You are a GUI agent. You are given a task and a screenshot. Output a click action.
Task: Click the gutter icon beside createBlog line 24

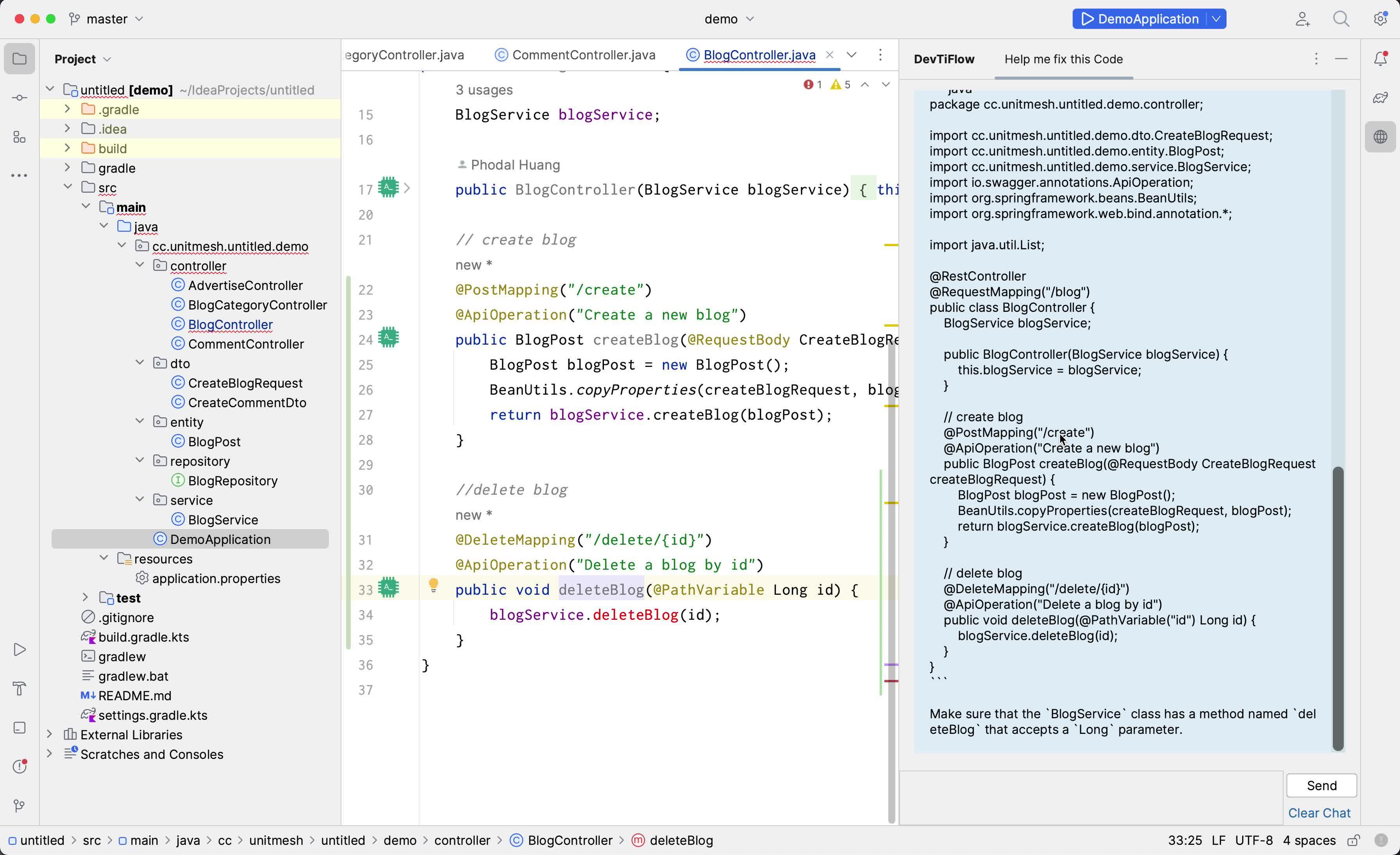[389, 338]
